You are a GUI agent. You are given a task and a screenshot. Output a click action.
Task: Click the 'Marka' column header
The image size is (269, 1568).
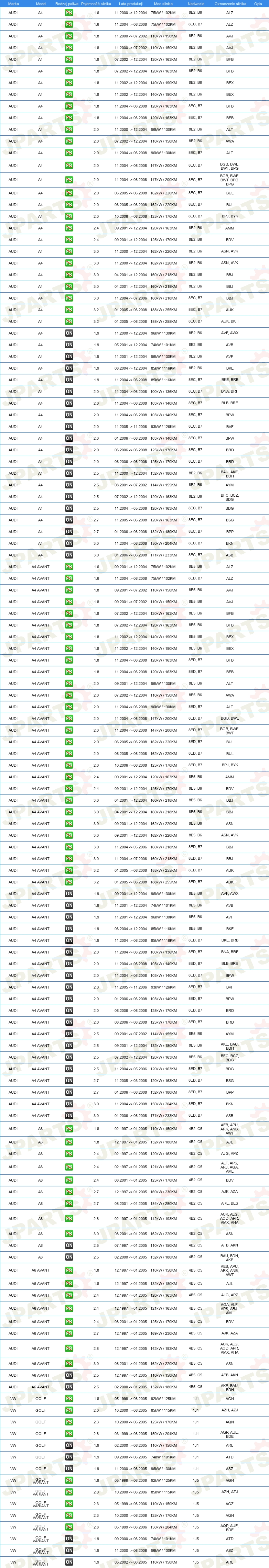[13, 4]
